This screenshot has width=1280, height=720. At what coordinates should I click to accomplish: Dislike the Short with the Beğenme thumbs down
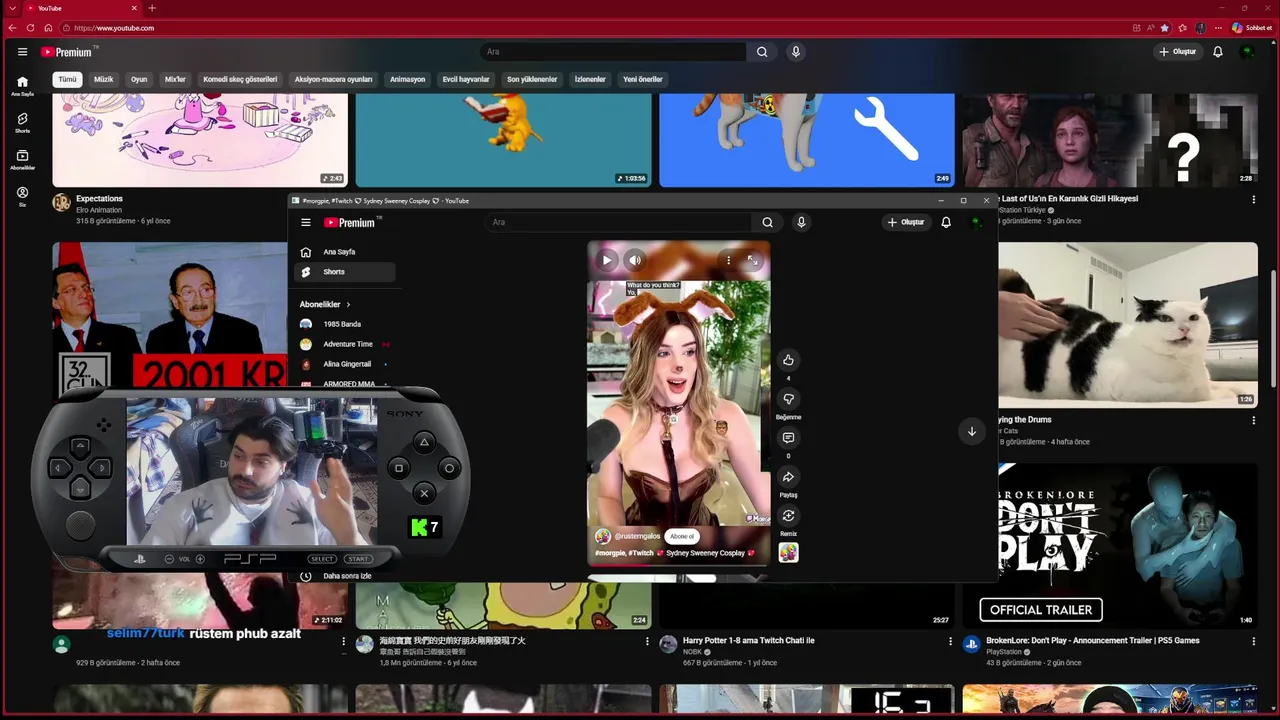[788, 399]
